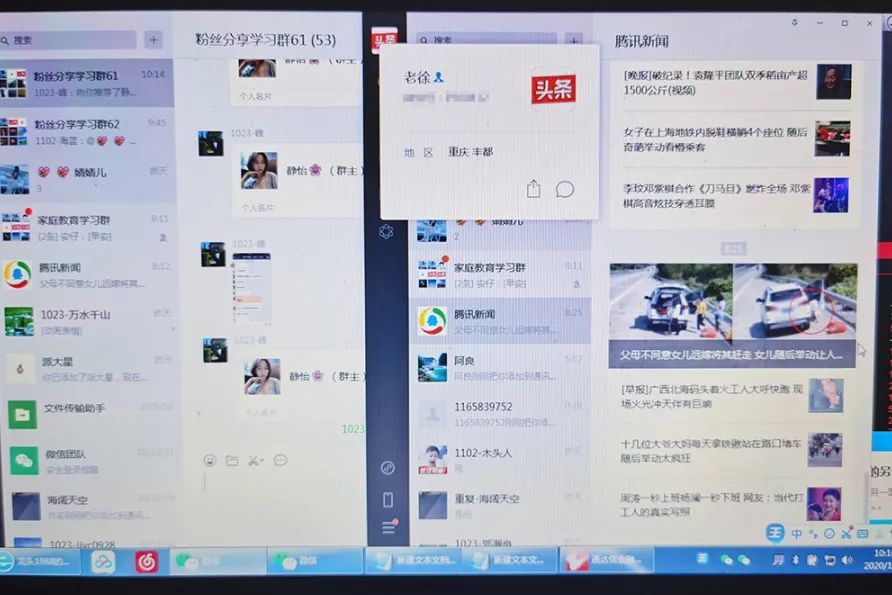Start a chat via message bubble on profile card
The width and height of the screenshot is (892, 595).
pyautogui.click(x=565, y=188)
